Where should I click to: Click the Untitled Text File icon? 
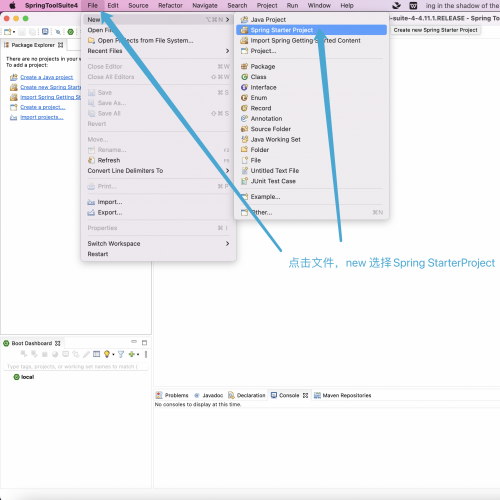coord(244,171)
